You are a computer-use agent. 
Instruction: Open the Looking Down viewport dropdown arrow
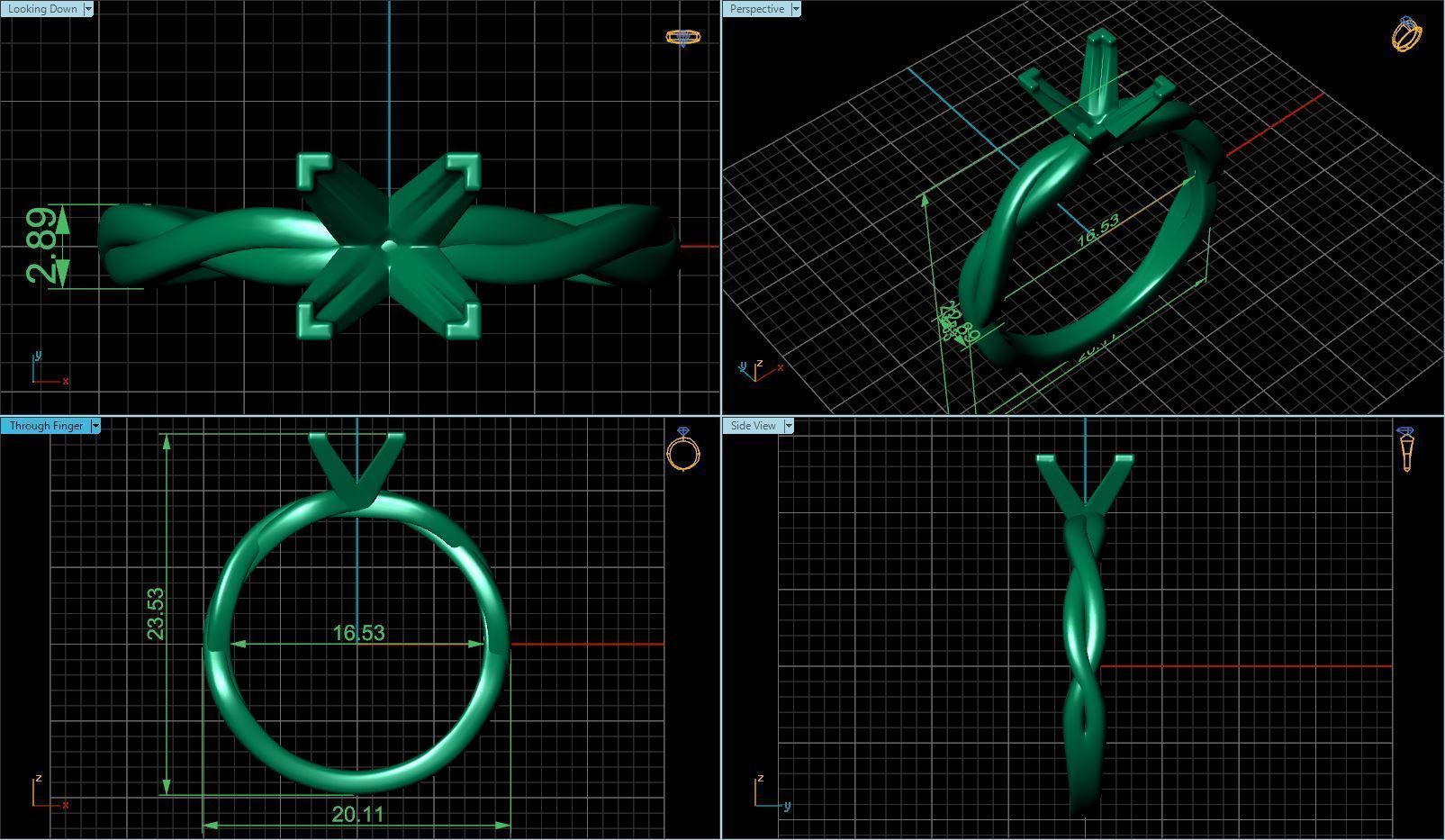click(88, 9)
